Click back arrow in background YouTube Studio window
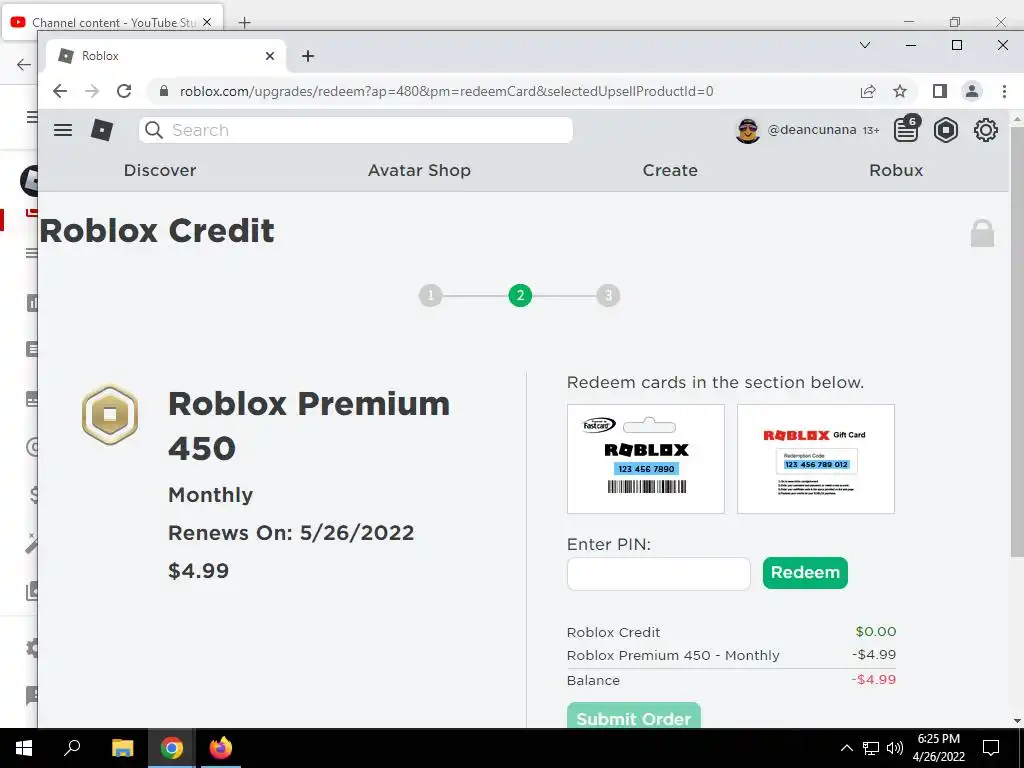 coord(24,64)
